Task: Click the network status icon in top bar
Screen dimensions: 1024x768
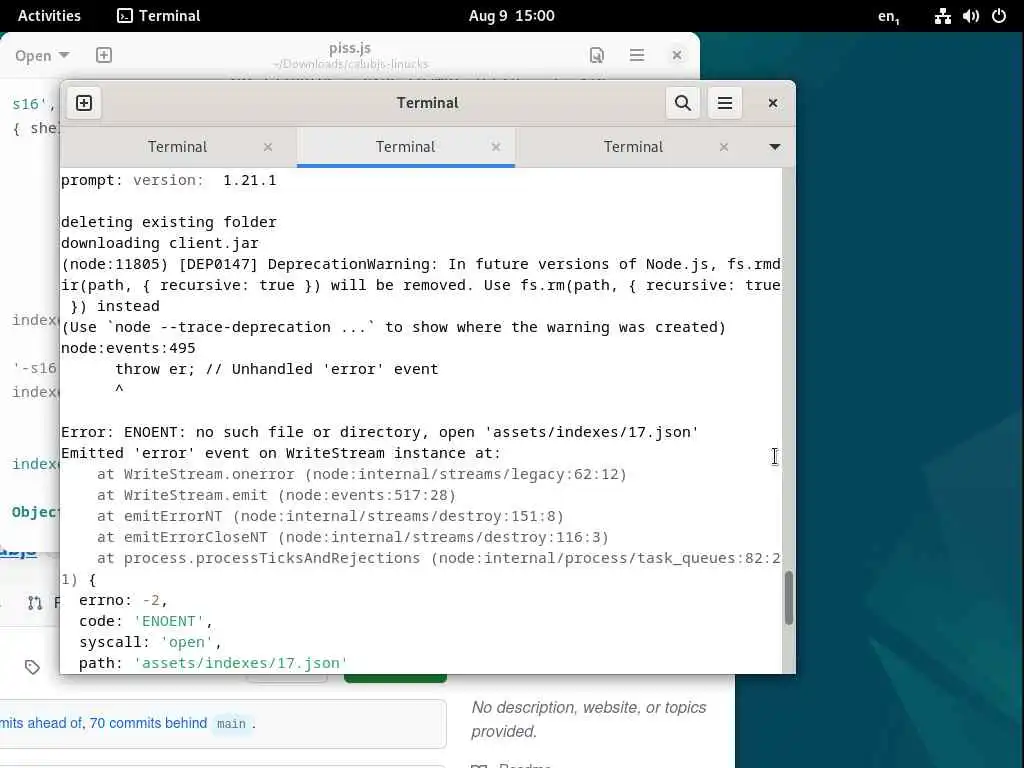Action: [942, 16]
